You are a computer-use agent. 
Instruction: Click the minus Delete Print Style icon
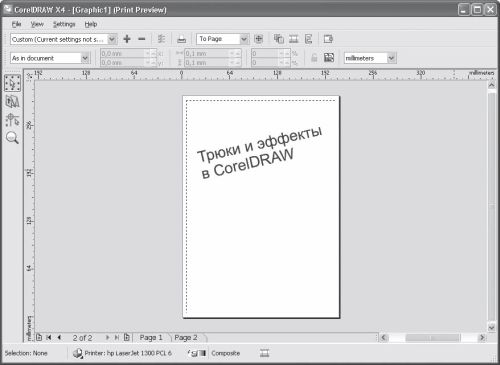142,39
